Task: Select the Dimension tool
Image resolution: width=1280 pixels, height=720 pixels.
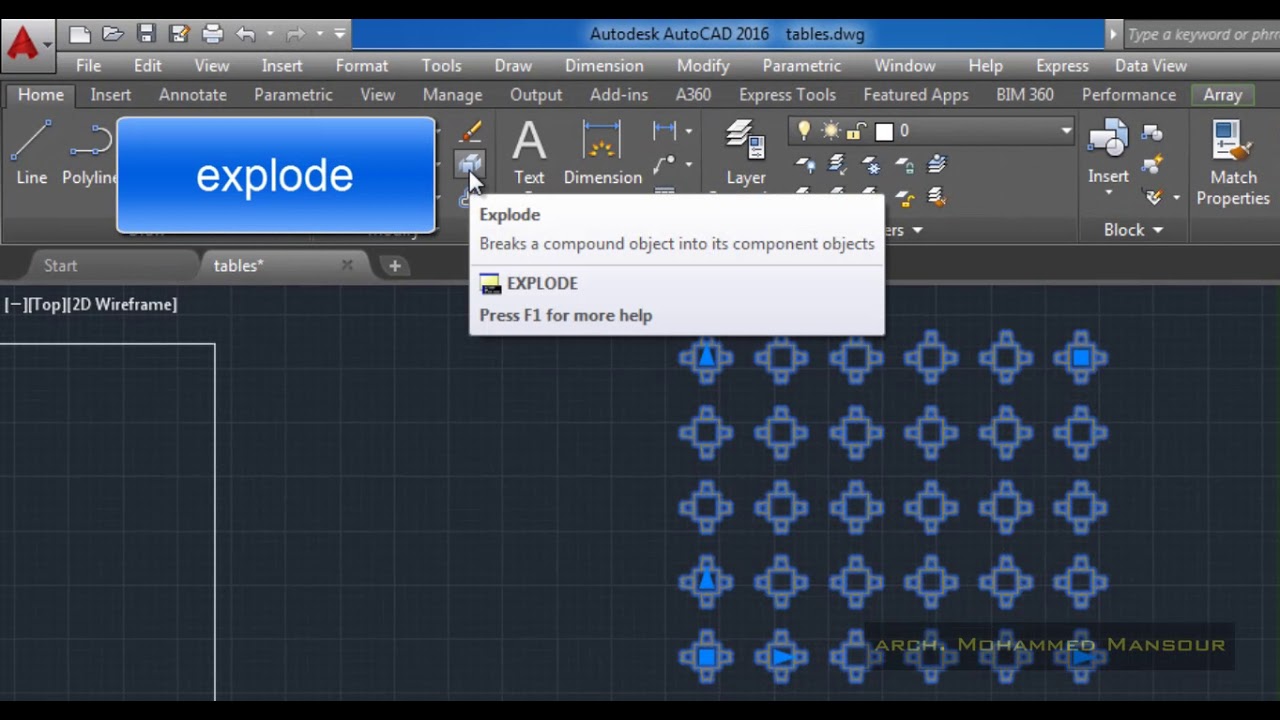Action: [602, 153]
